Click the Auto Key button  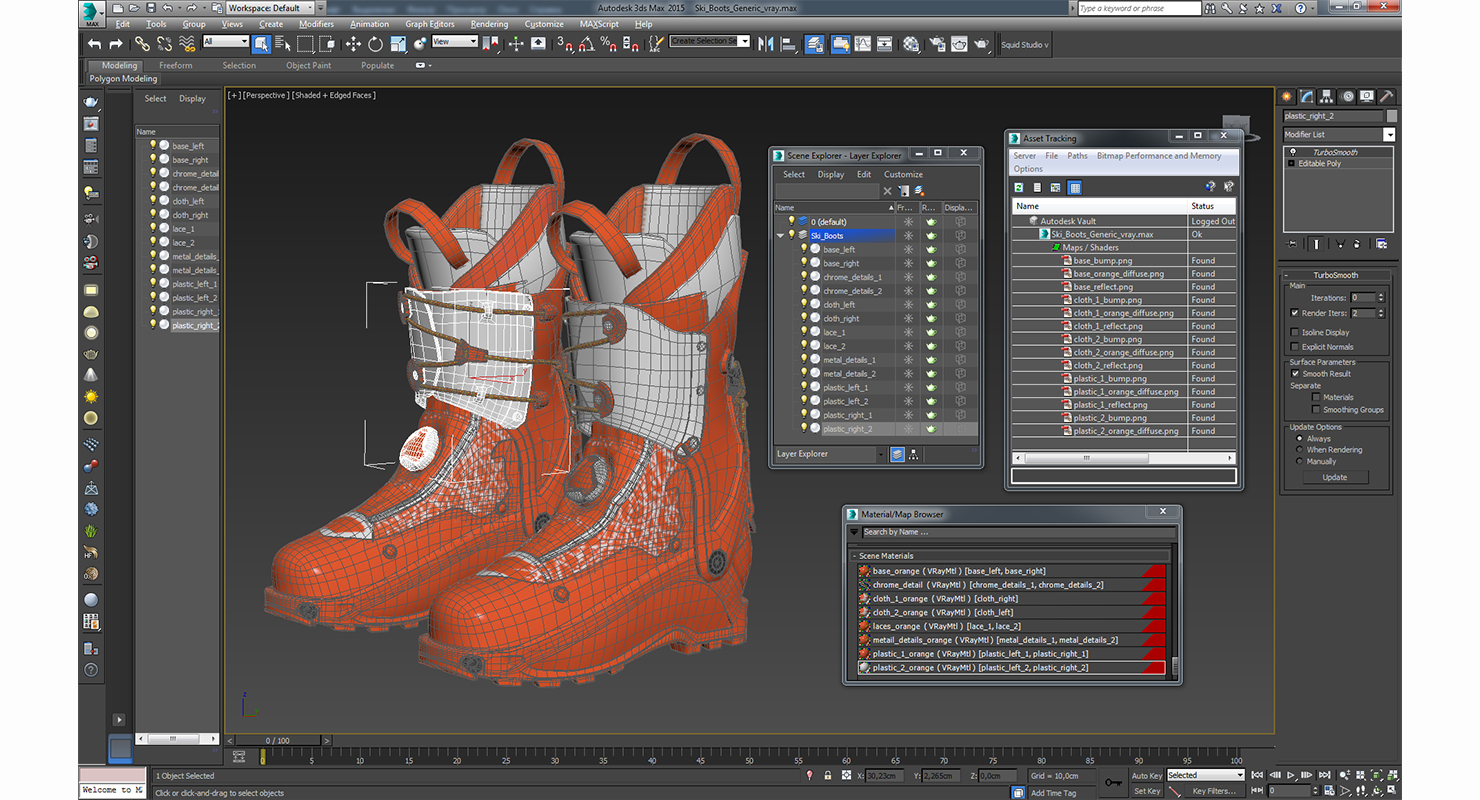[1147, 775]
